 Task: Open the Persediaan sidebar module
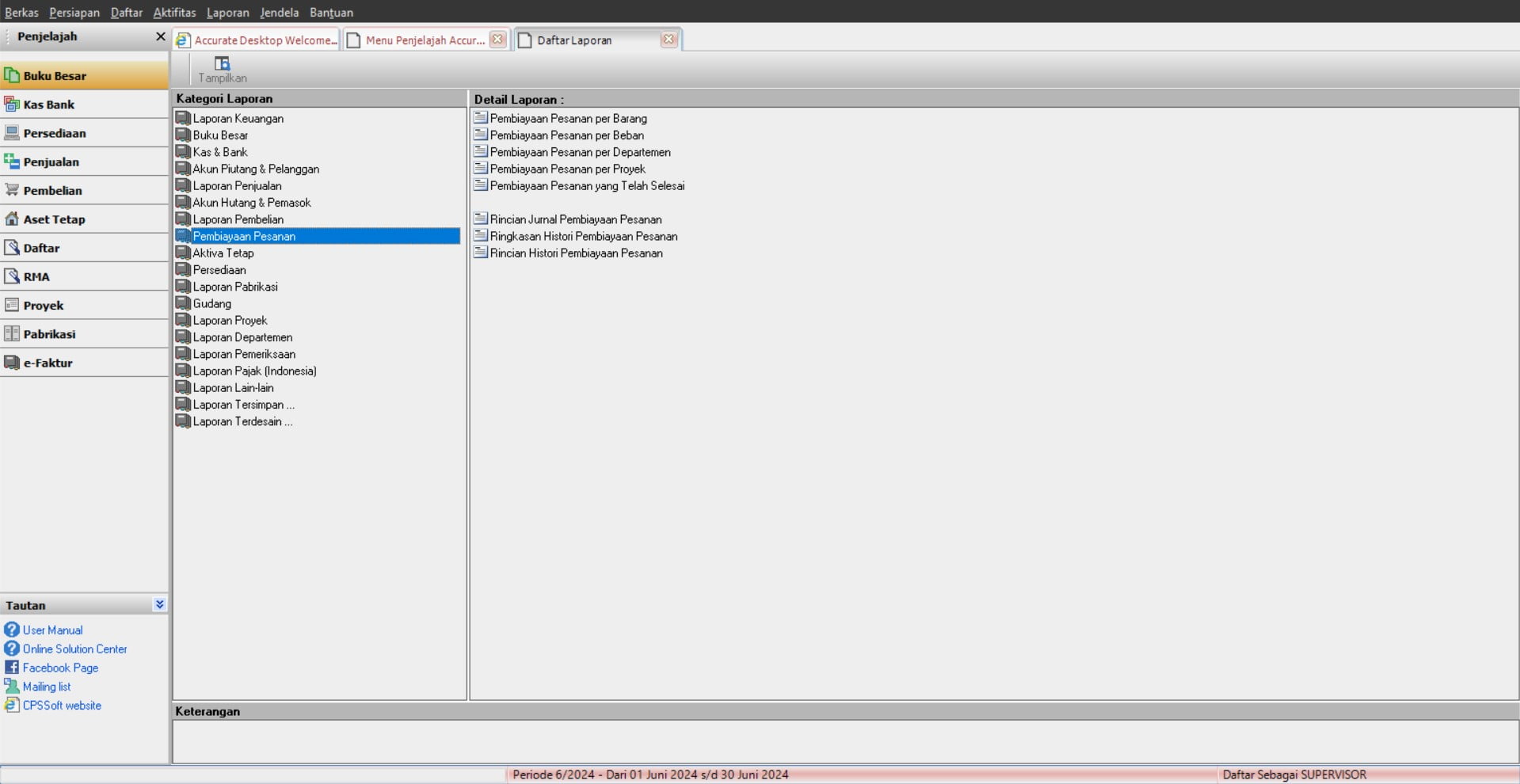pyautogui.click(x=54, y=133)
